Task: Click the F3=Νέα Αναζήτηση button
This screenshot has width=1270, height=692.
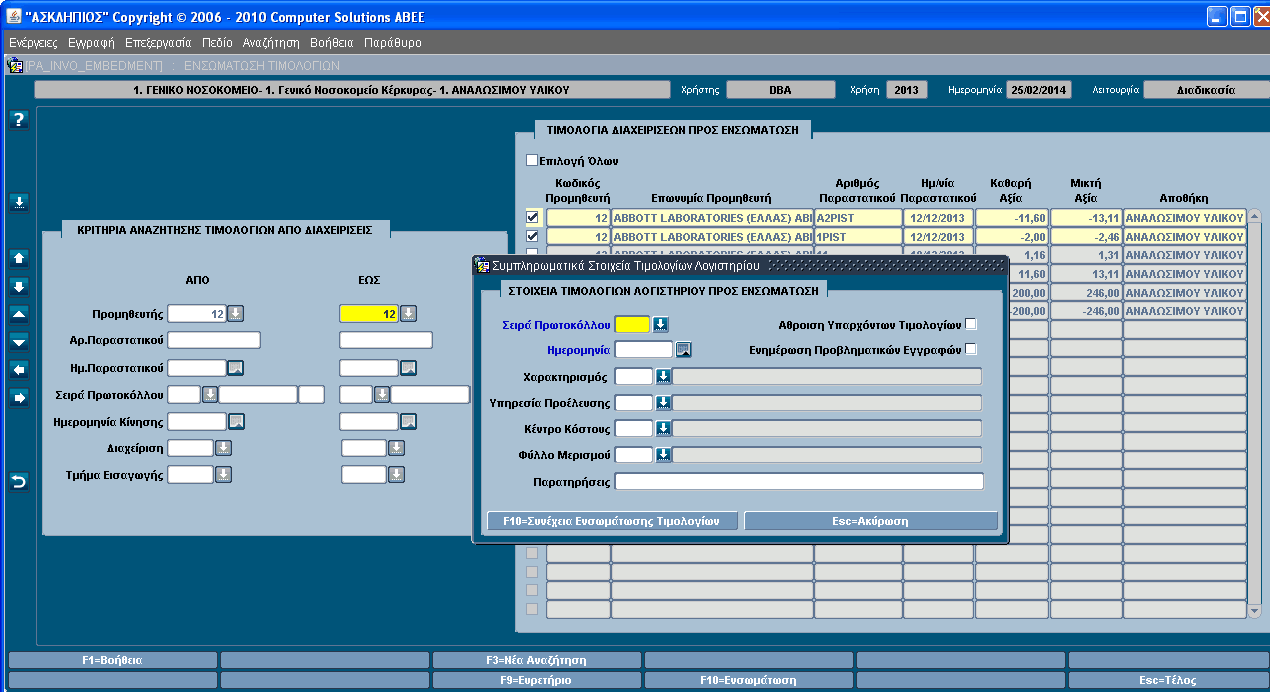Action: coord(537,660)
